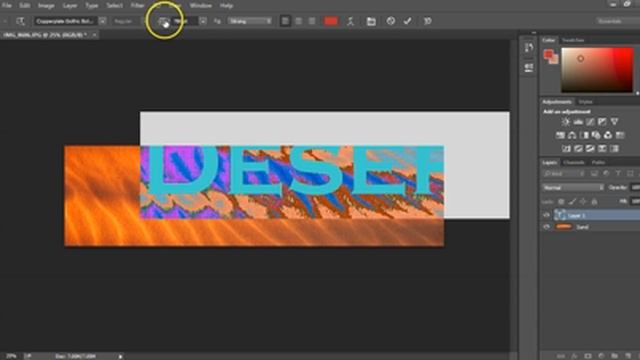This screenshot has height=360, width=640.
Task: Open the layer filter Kind dropdown
Action: (x=564, y=174)
